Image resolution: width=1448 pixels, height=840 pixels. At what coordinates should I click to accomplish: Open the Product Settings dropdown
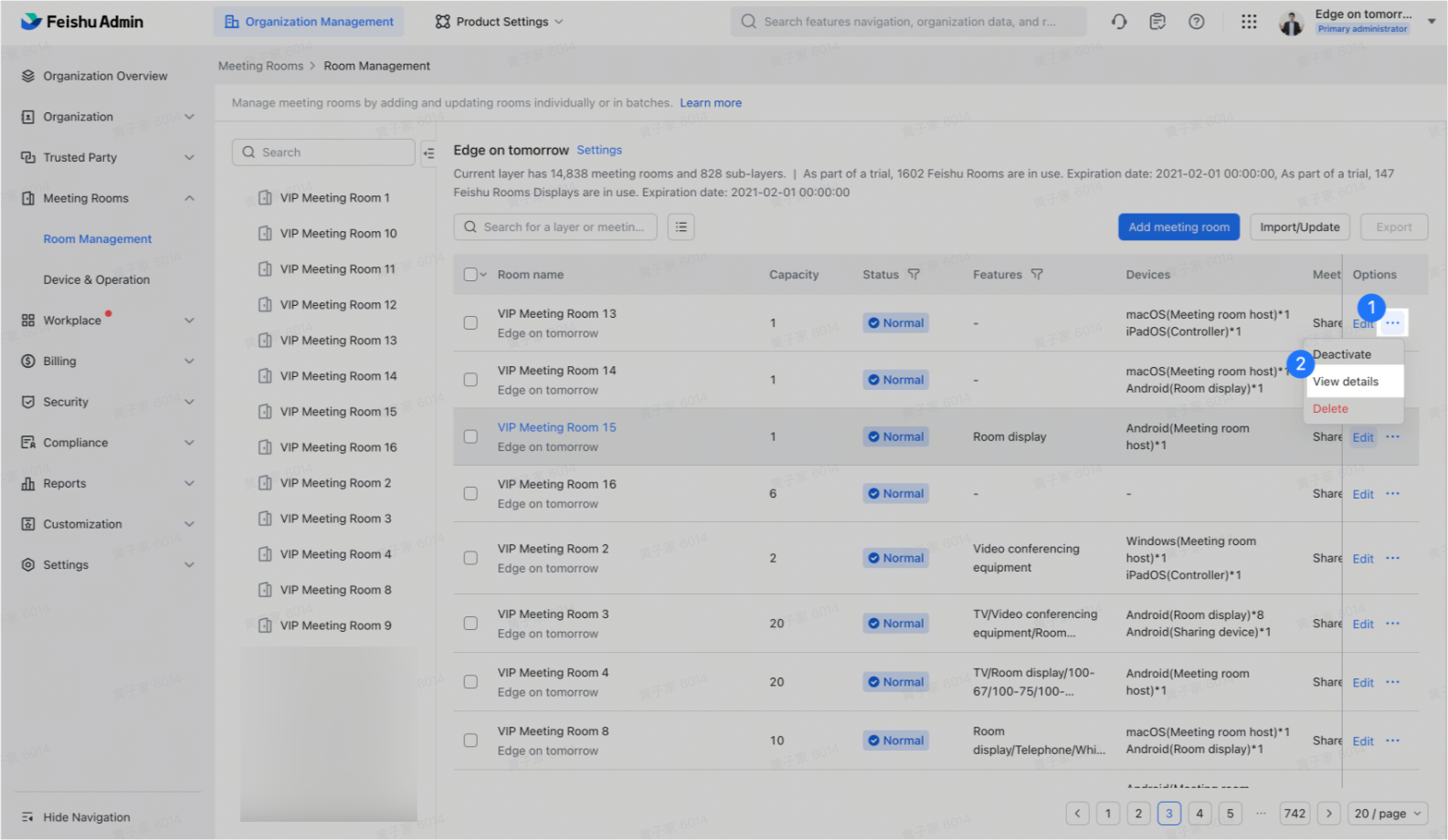[x=499, y=22]
